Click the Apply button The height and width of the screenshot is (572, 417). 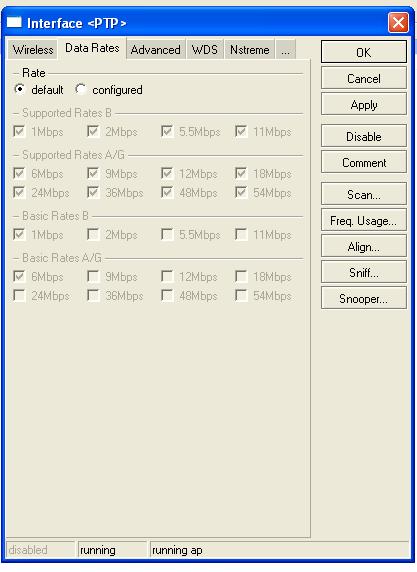[364, 104]
